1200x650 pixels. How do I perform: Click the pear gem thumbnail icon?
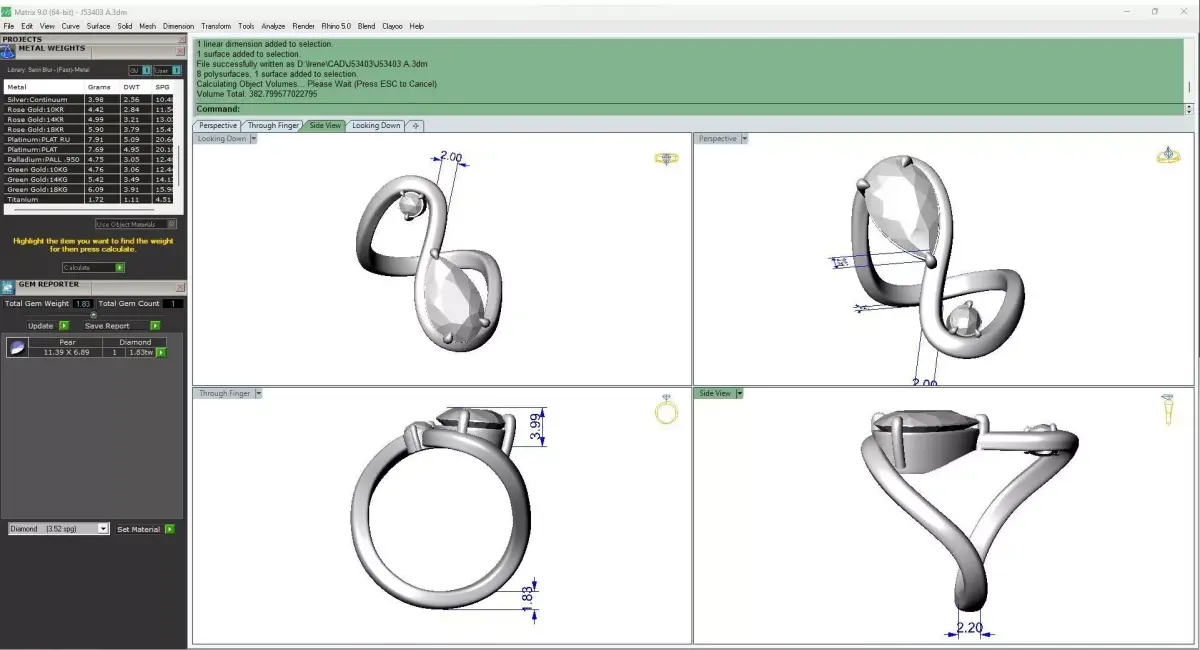[17, 348]
